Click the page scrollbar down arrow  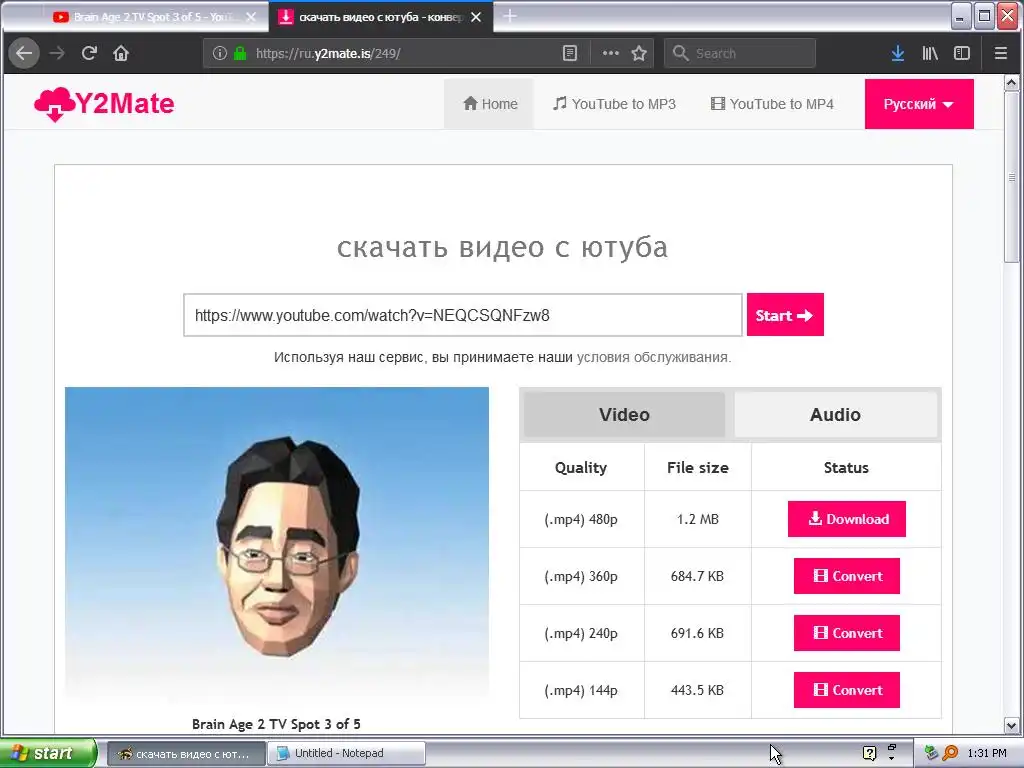point(1012,725)
